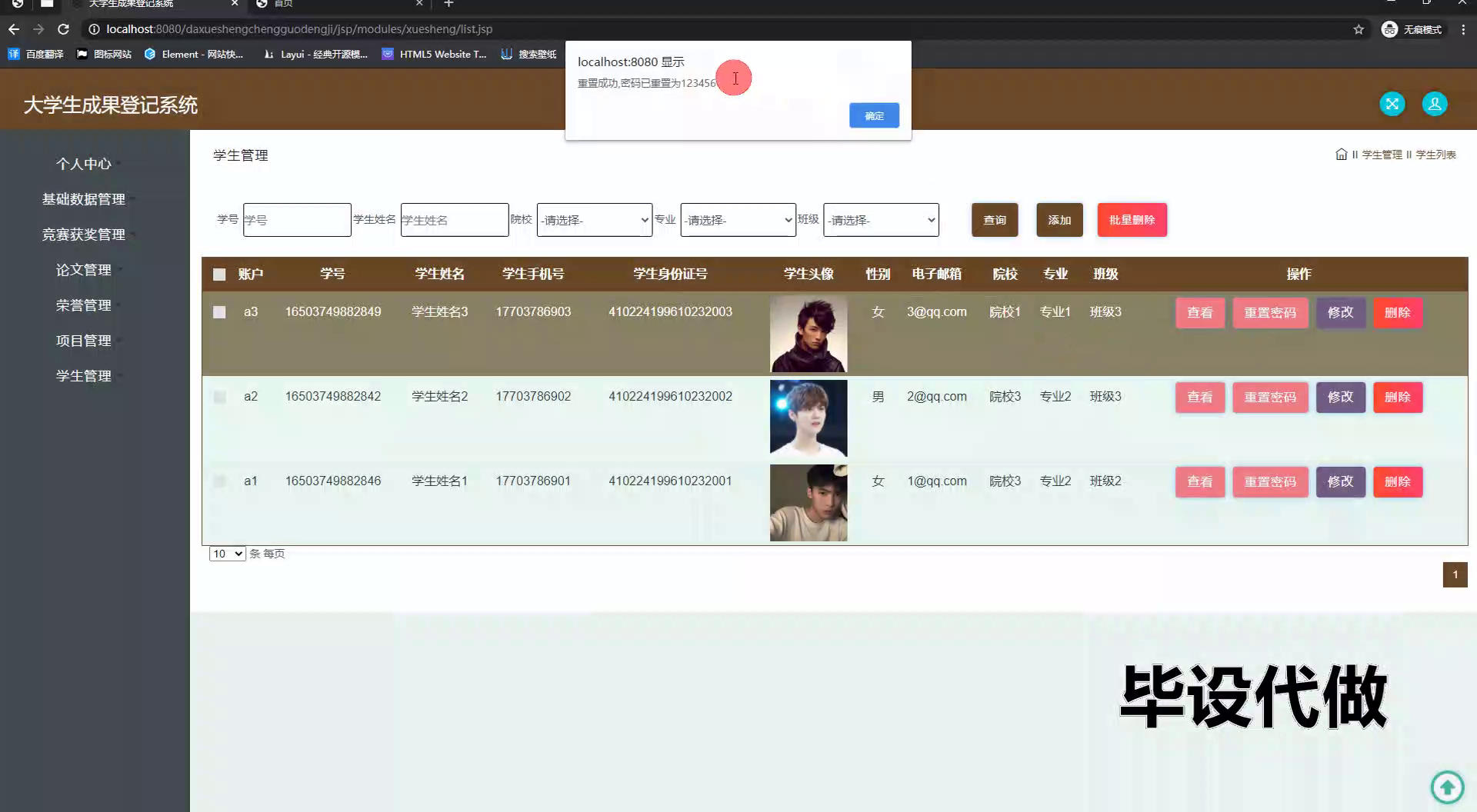The width and height of the screenshot is (1477, 812).
Task: Click 查看 for student a1
Action: [1199, 482]
